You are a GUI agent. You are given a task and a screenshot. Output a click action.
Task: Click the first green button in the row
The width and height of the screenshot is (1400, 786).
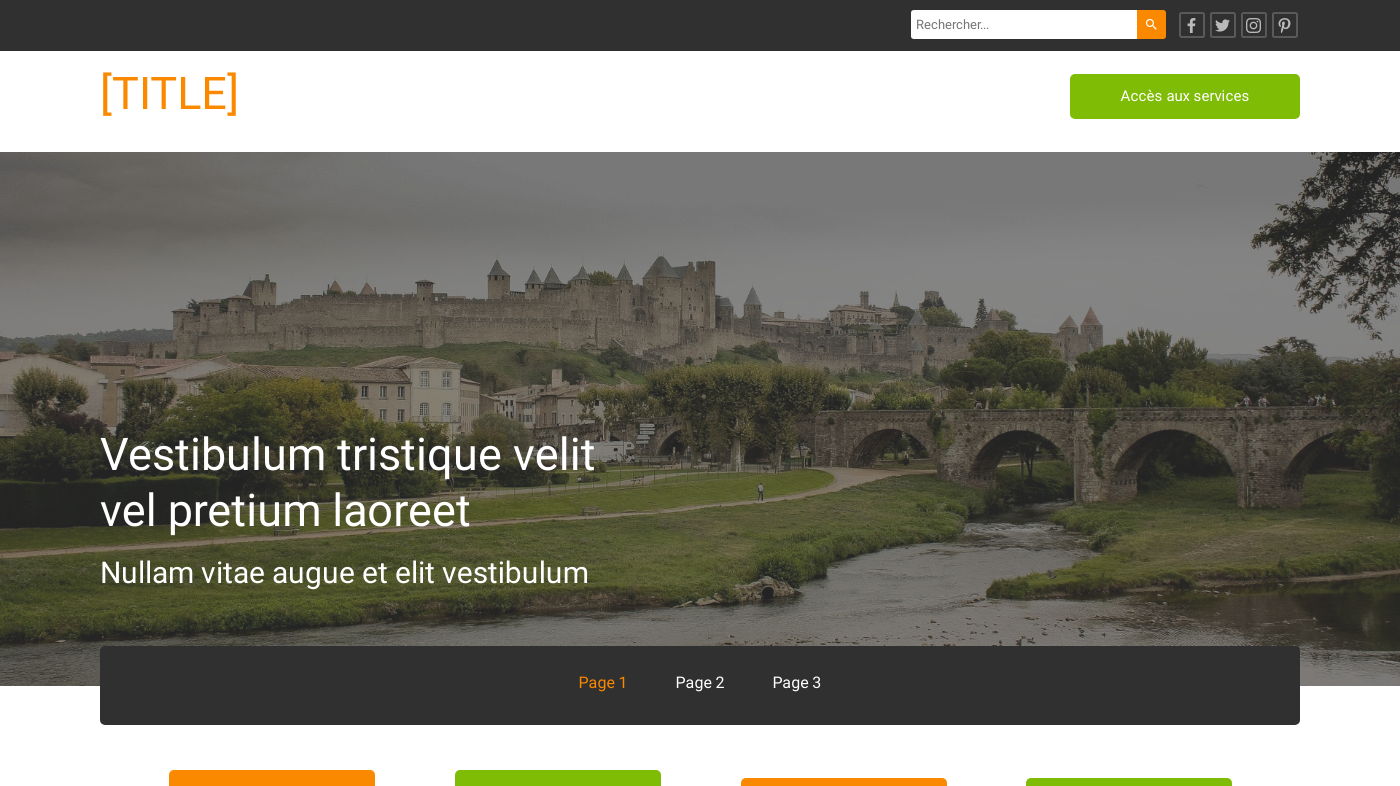557,780
